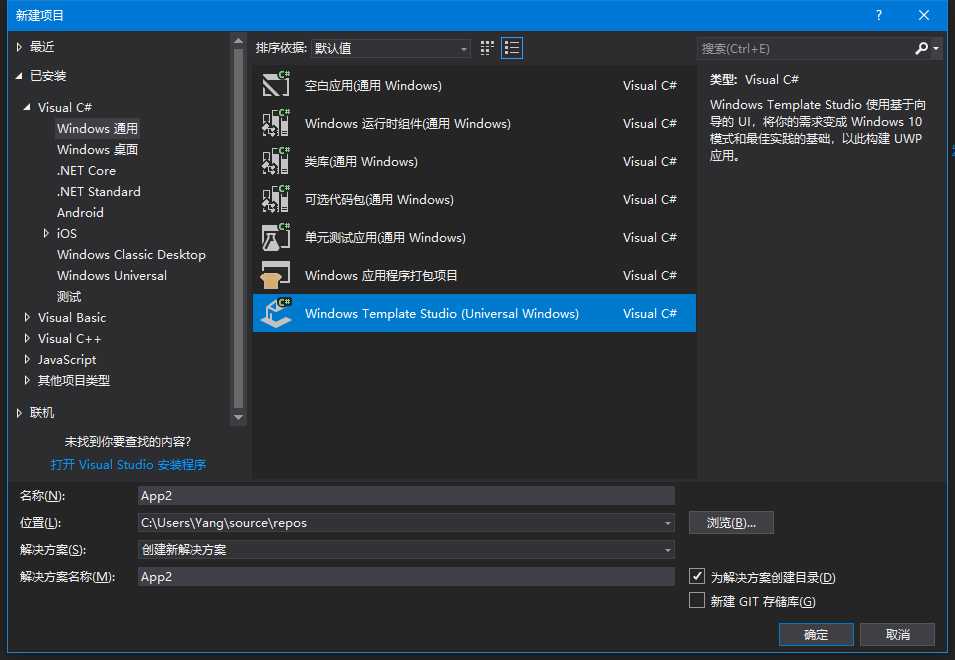
Task: Select .NET Standard category
Action: point(99,192)
